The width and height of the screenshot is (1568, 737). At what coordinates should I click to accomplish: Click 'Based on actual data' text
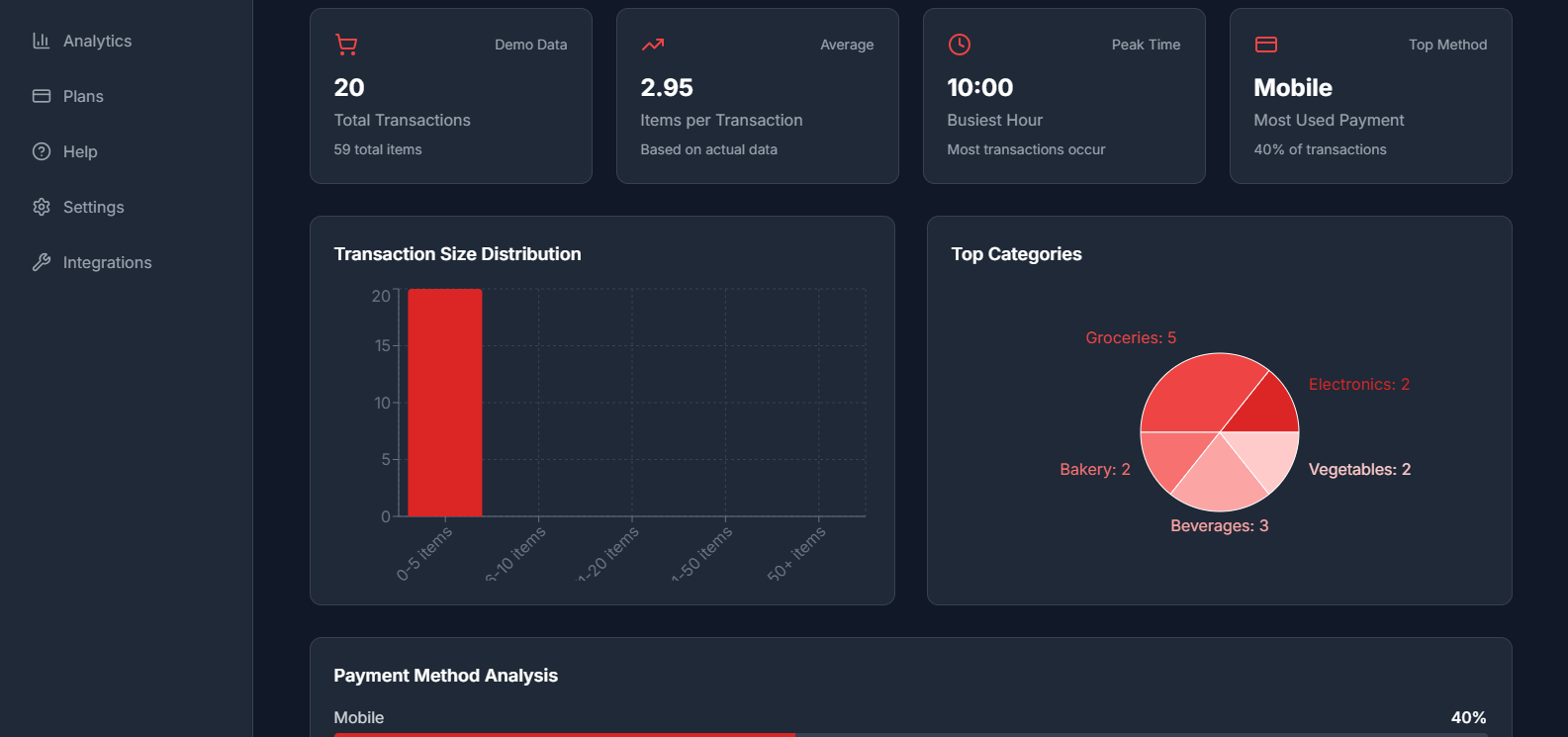[x=708, y=149]
